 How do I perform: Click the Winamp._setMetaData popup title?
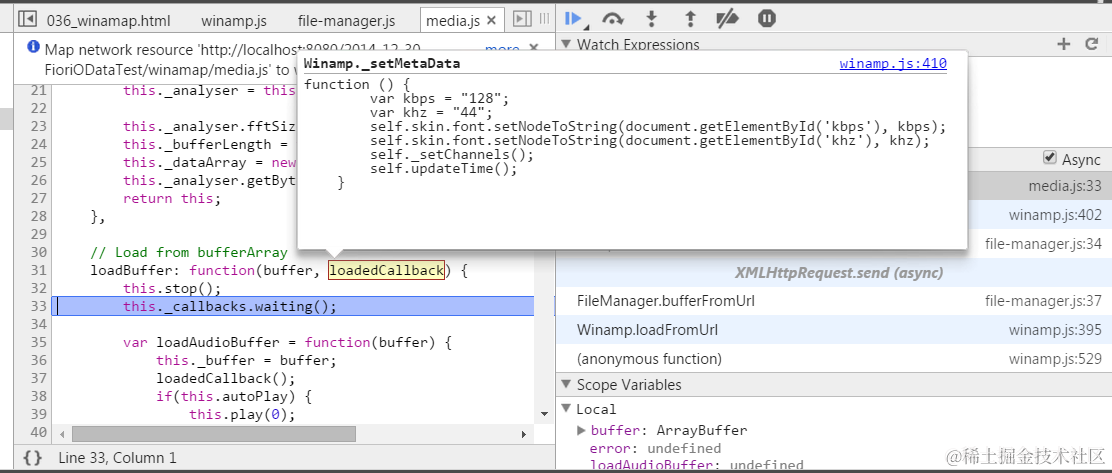(x=382, y=64)
